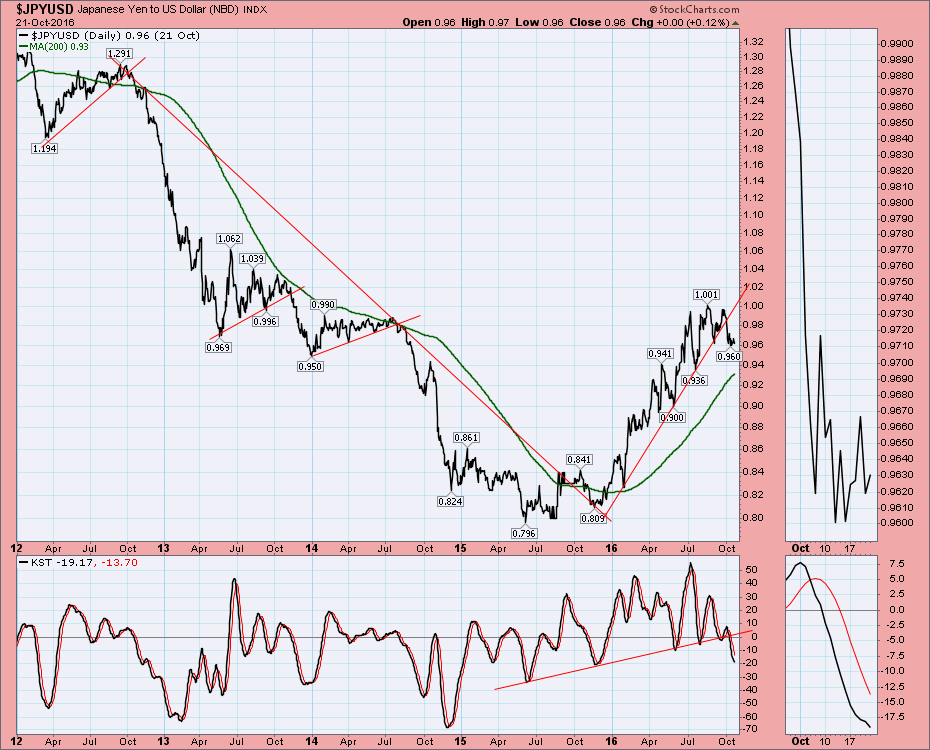Click the 1.194 low price label
This screenshot has height=750, width=930.
click(x=44, y=149)
